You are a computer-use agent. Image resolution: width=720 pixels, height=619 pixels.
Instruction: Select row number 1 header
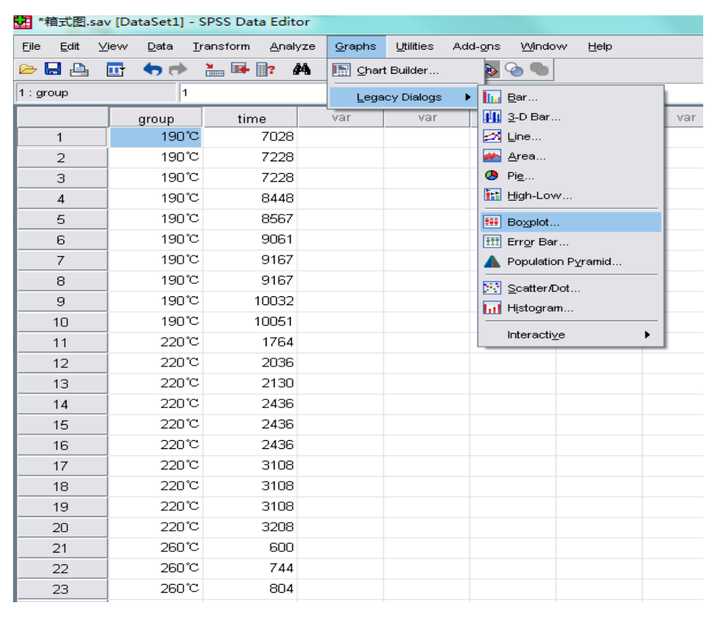pyautogui.click(x=62, y=137)
